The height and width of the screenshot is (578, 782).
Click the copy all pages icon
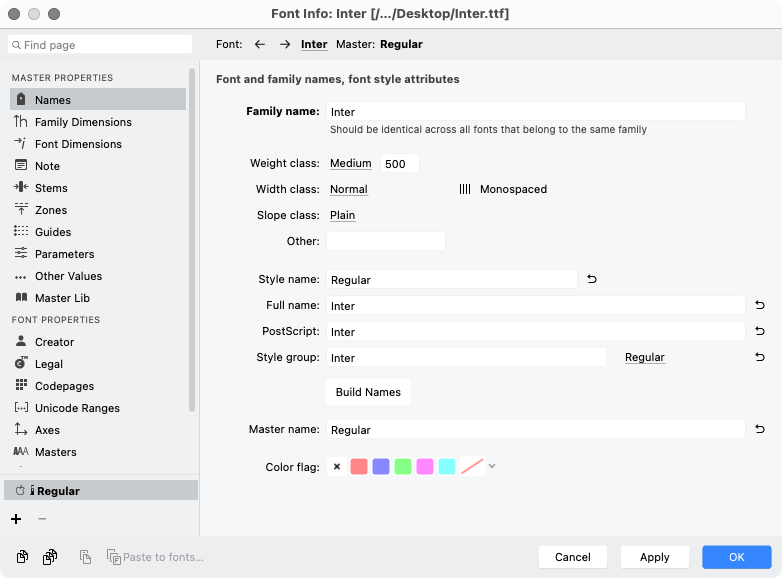50,557
